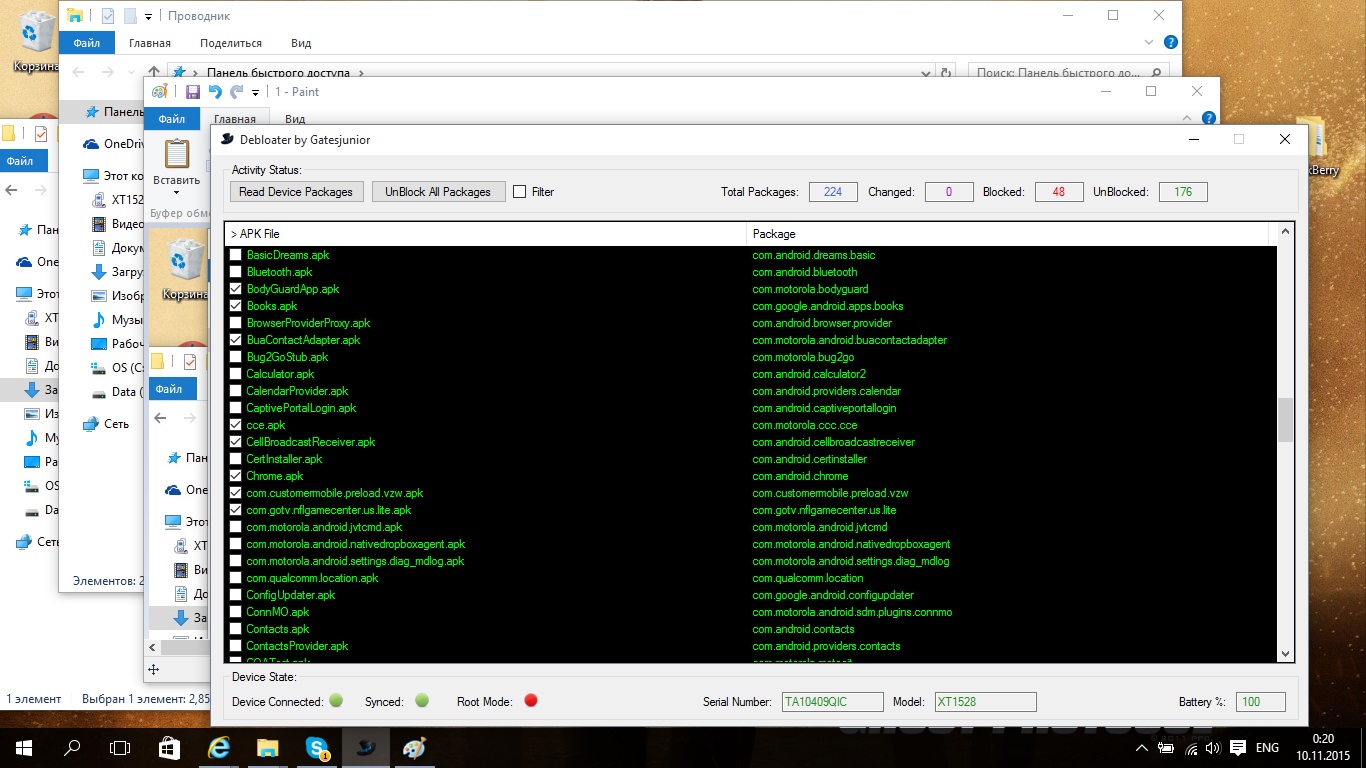The image size is (1366, 768).
Task: Click Redo icon in Paint quick toolbar
Action: [236, 92]
